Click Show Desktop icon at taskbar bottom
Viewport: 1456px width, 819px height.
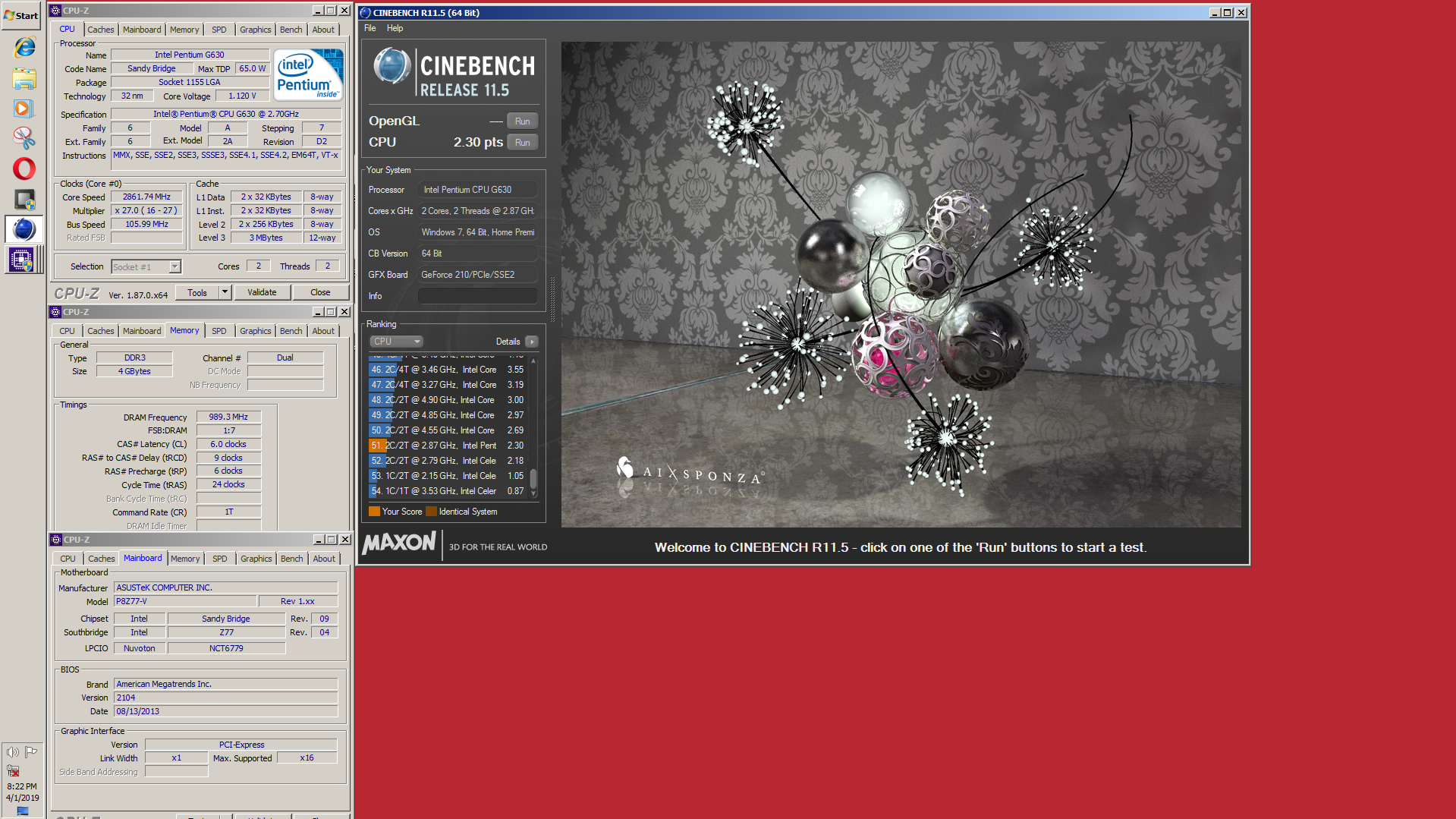[22, 811]
